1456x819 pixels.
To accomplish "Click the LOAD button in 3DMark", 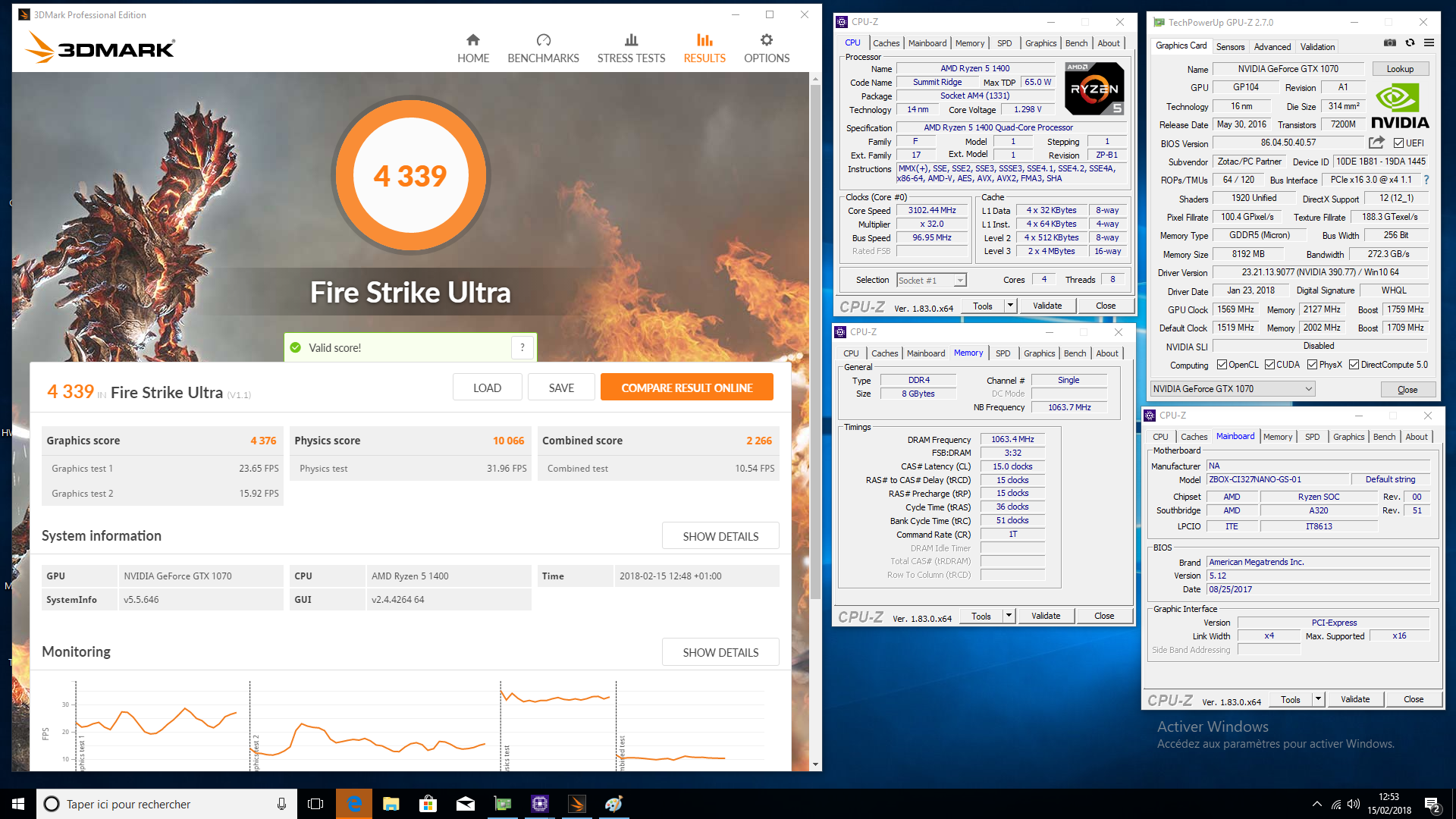I will (x=487, y=388).
